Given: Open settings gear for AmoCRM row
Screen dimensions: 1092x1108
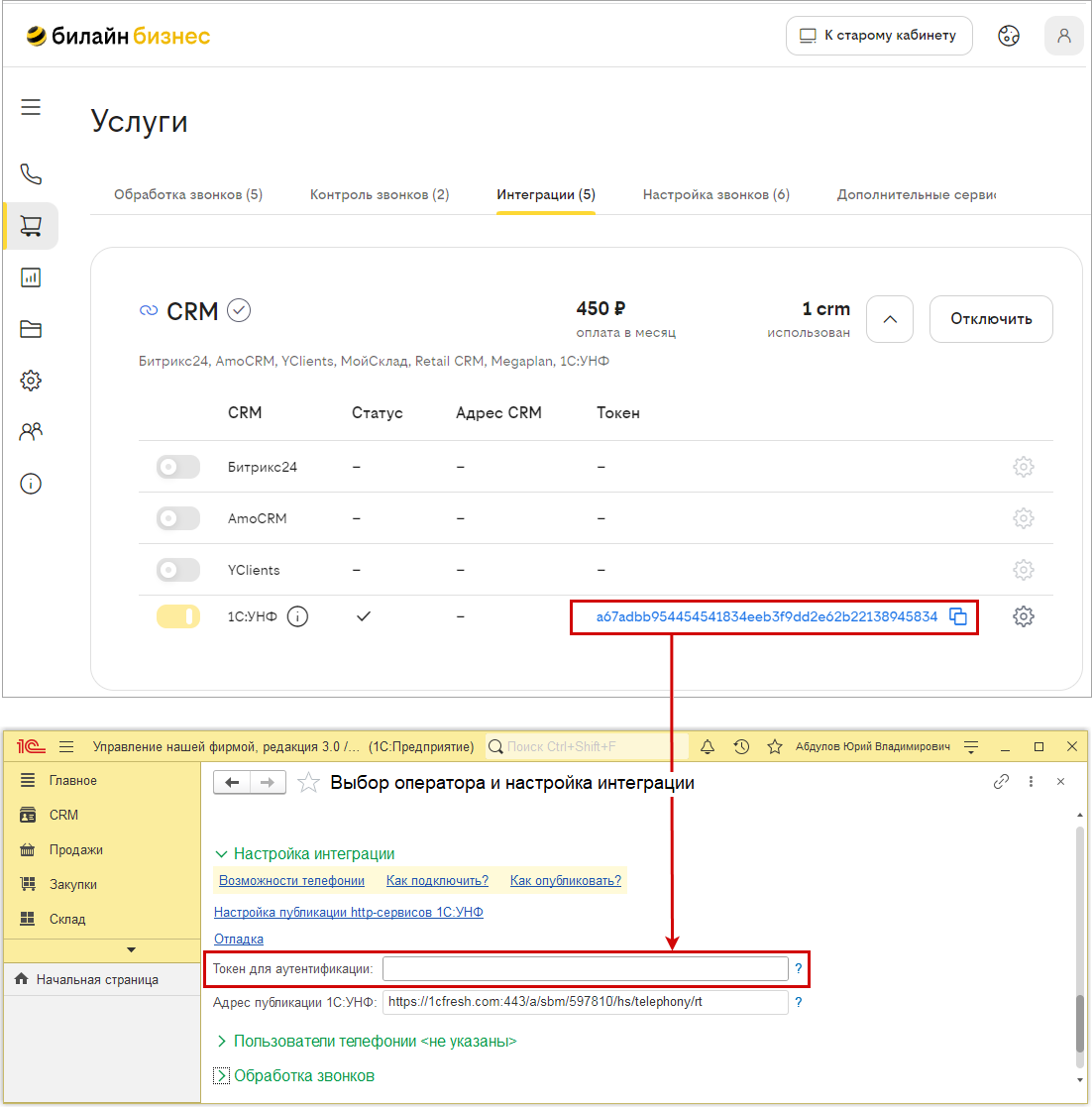Looking at the screenshot, I should click(1024, 518).
